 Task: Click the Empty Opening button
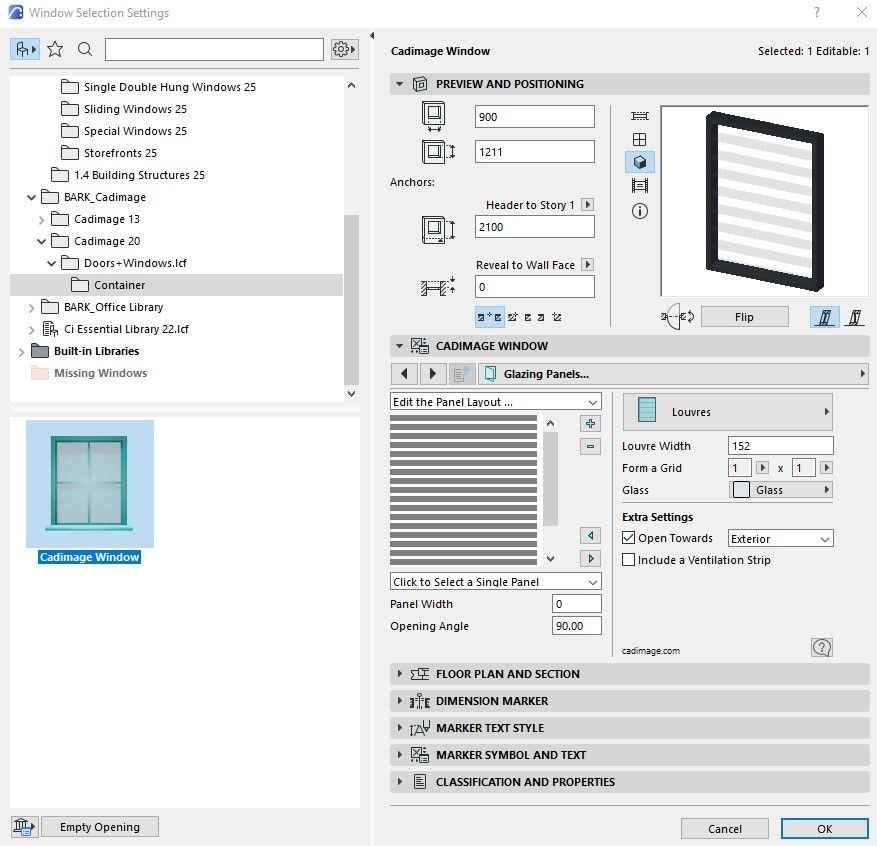pyautogui.click(x=99, y=826)
